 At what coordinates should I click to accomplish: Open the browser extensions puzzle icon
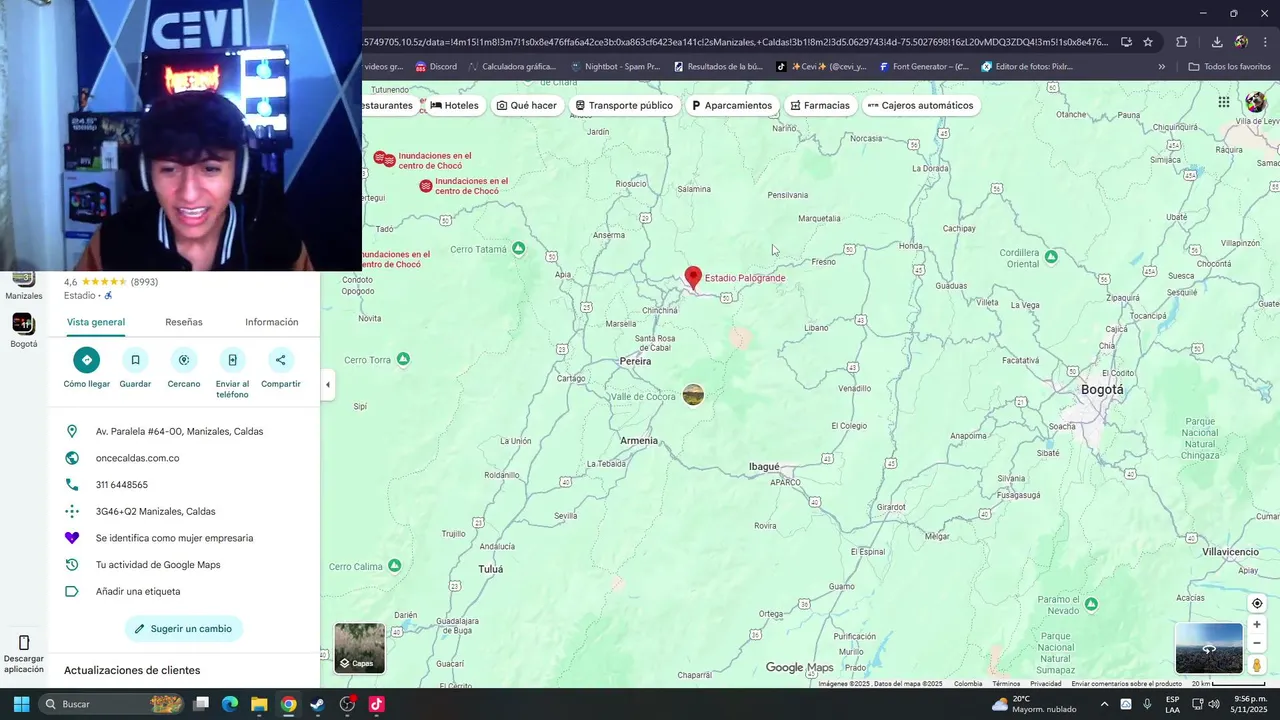(x=1182, y=42)
